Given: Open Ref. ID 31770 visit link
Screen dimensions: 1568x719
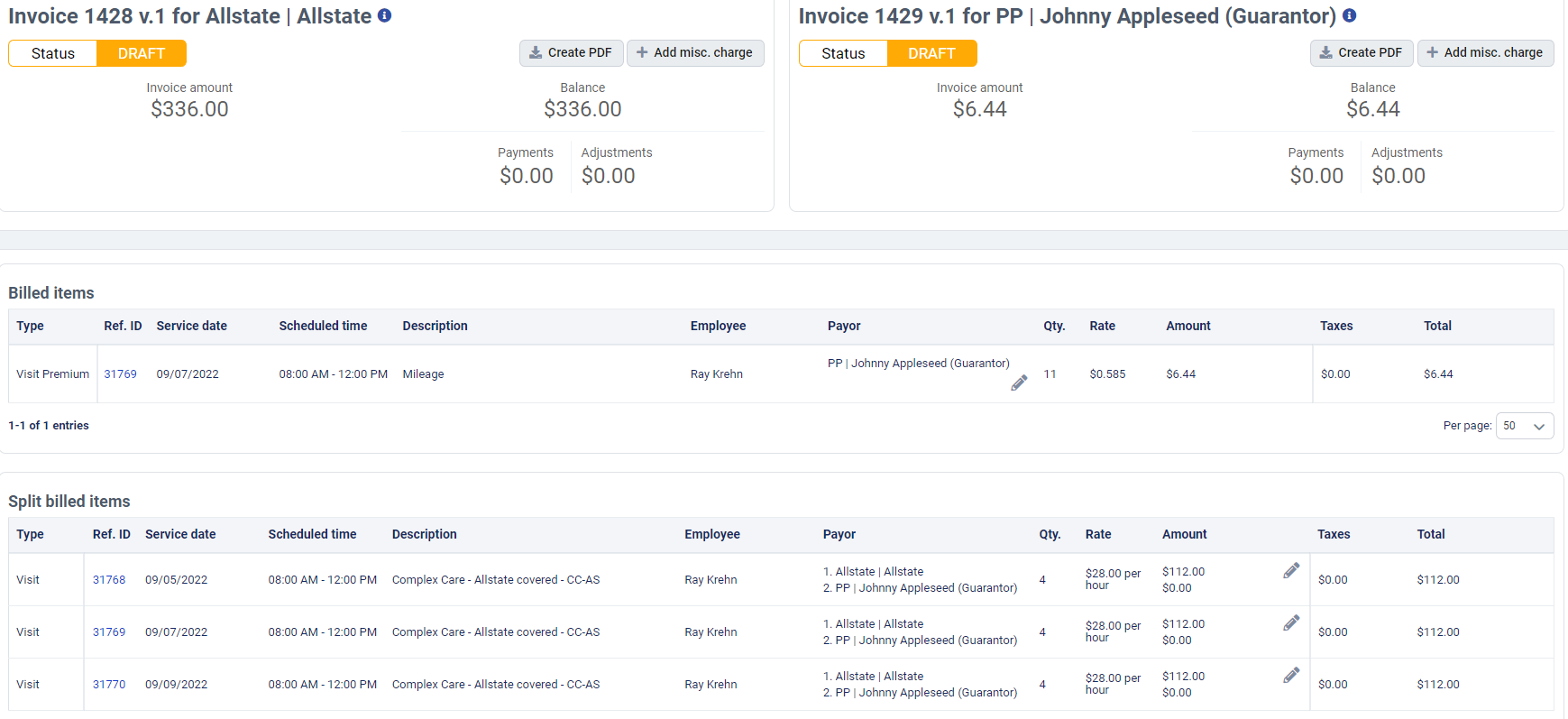Looking at the screenshot, I should [x=109, y=685].
